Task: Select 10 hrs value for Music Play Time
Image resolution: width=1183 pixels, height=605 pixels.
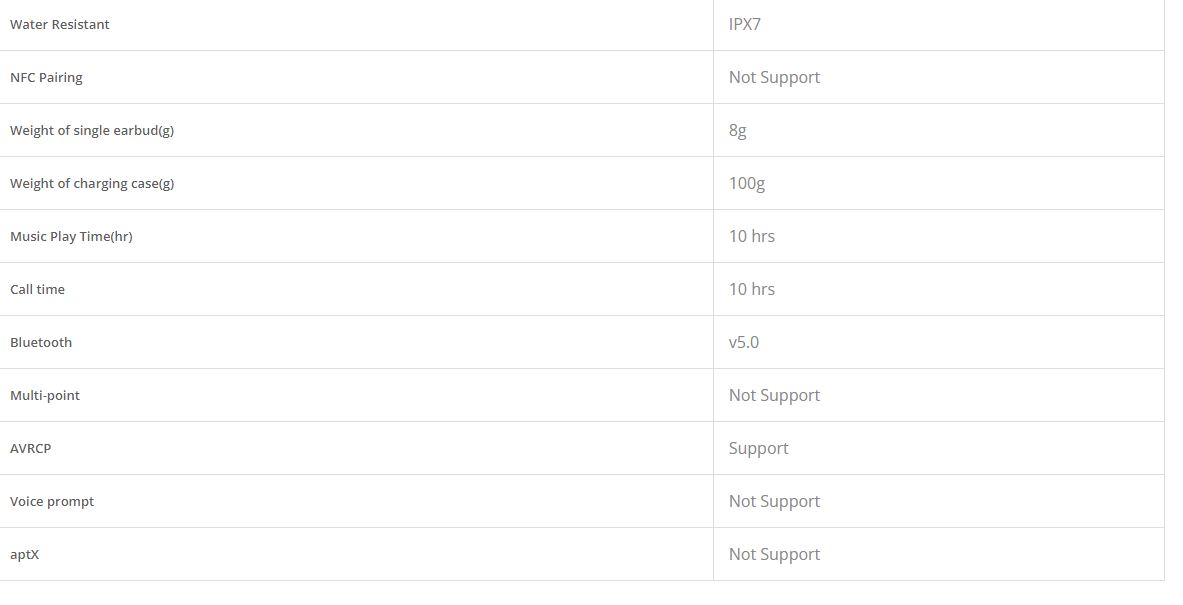Action: point(751,236)
